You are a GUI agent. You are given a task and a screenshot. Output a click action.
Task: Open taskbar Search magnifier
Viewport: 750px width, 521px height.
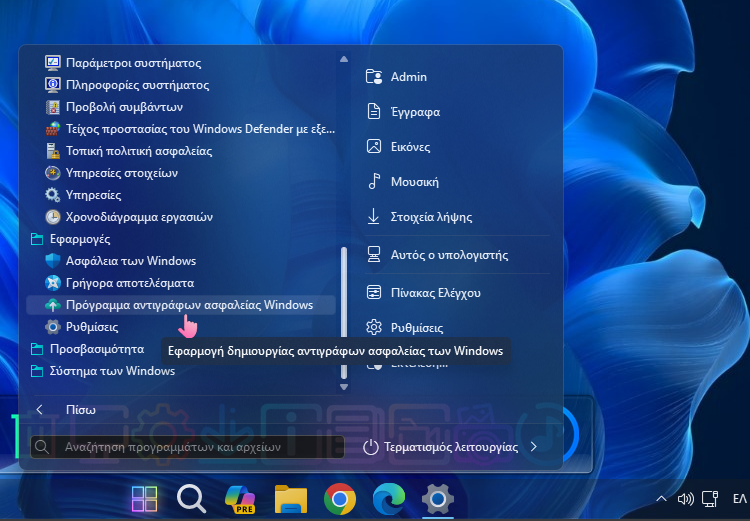point(191,499)
